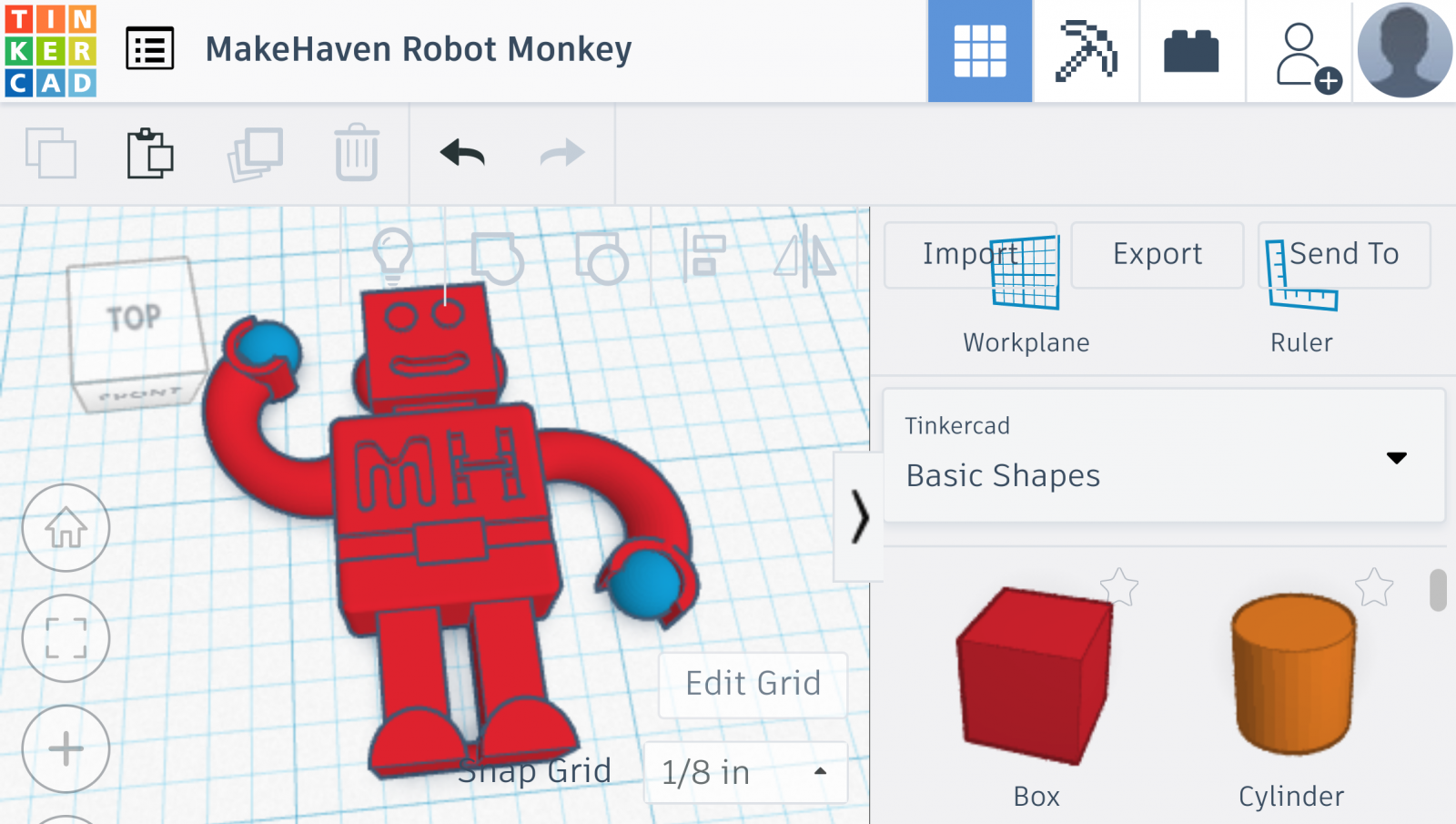Toggle the Cylinder shape favorite star
The image size is (1456, 824).
tap(1374, 587)
